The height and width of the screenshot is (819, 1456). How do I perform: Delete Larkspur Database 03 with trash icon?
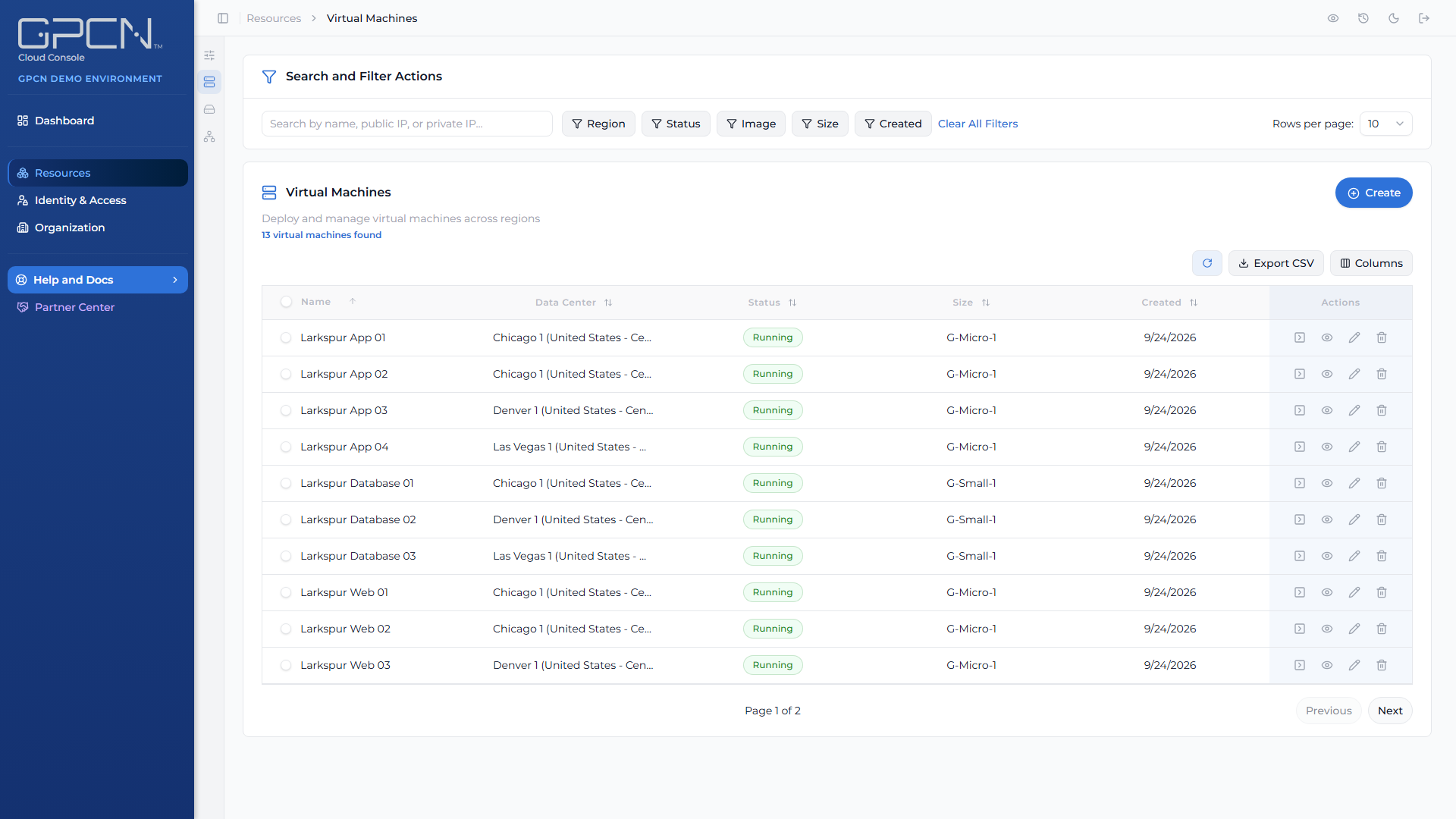click(1382, 556)
